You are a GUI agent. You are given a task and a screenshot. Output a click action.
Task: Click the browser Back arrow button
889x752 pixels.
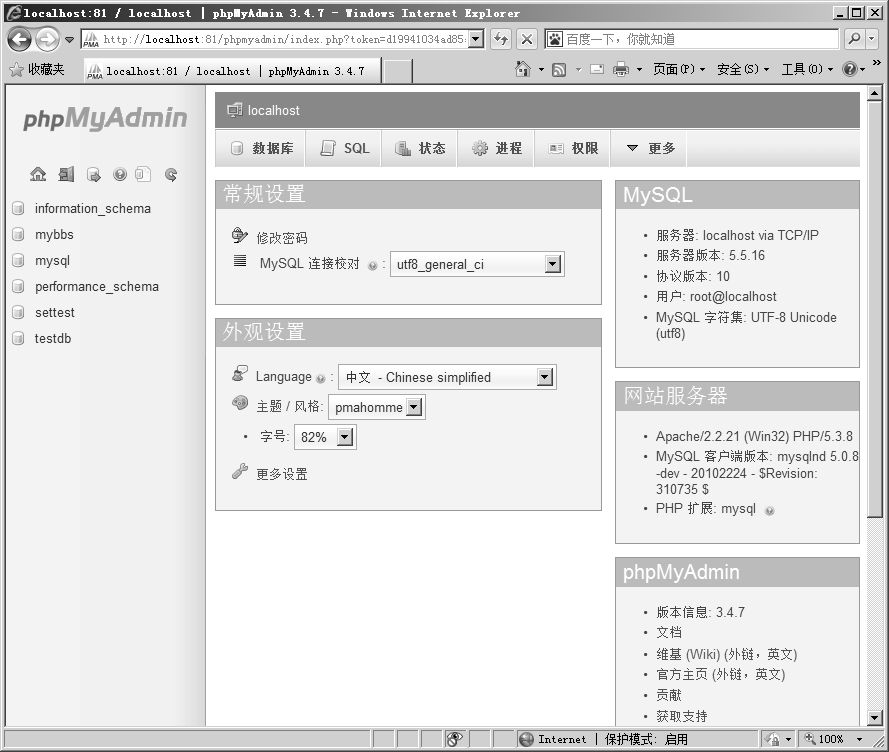pos(20,39)
